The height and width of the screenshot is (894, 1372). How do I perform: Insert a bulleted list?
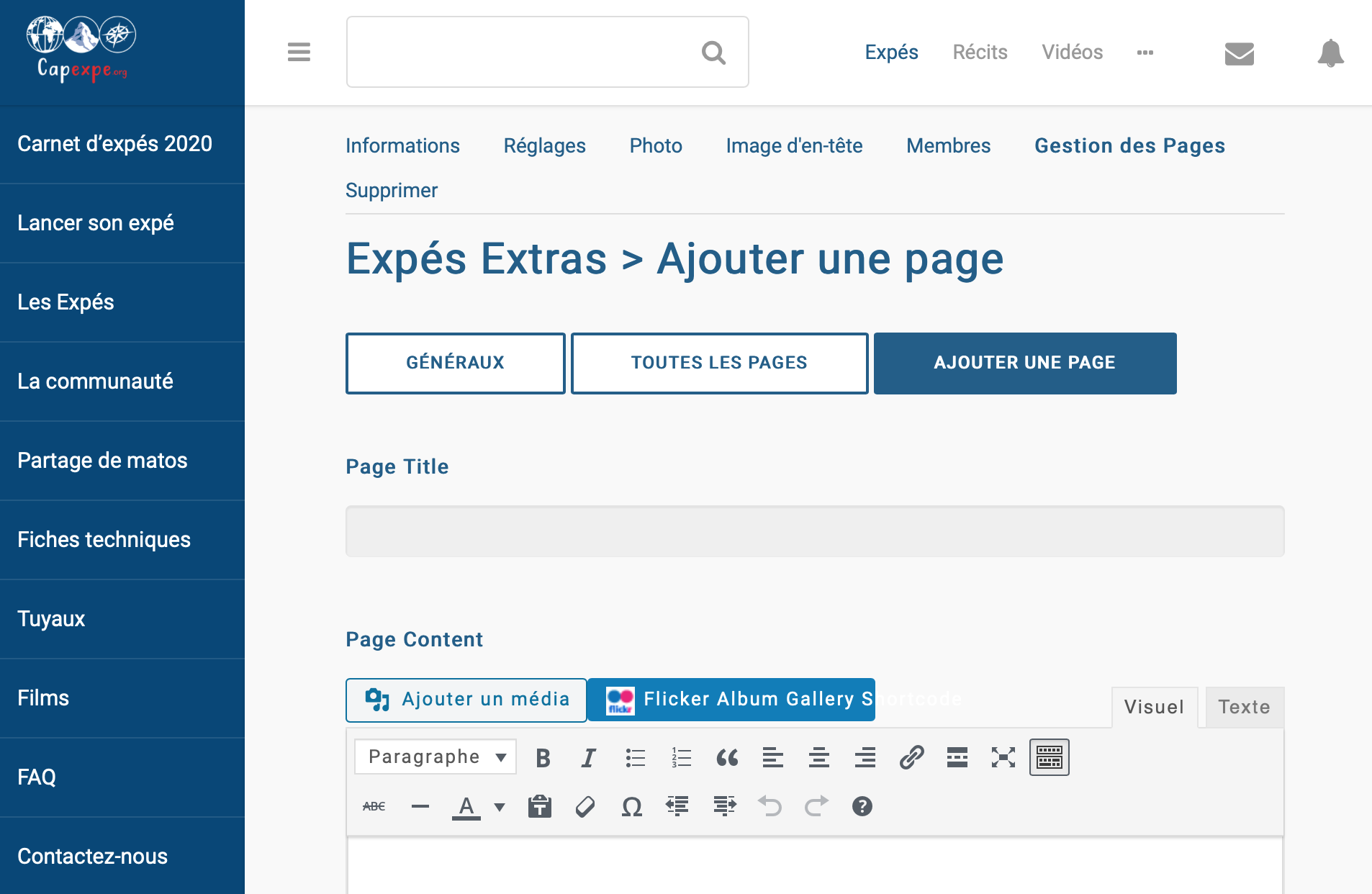tap(635, 757)
